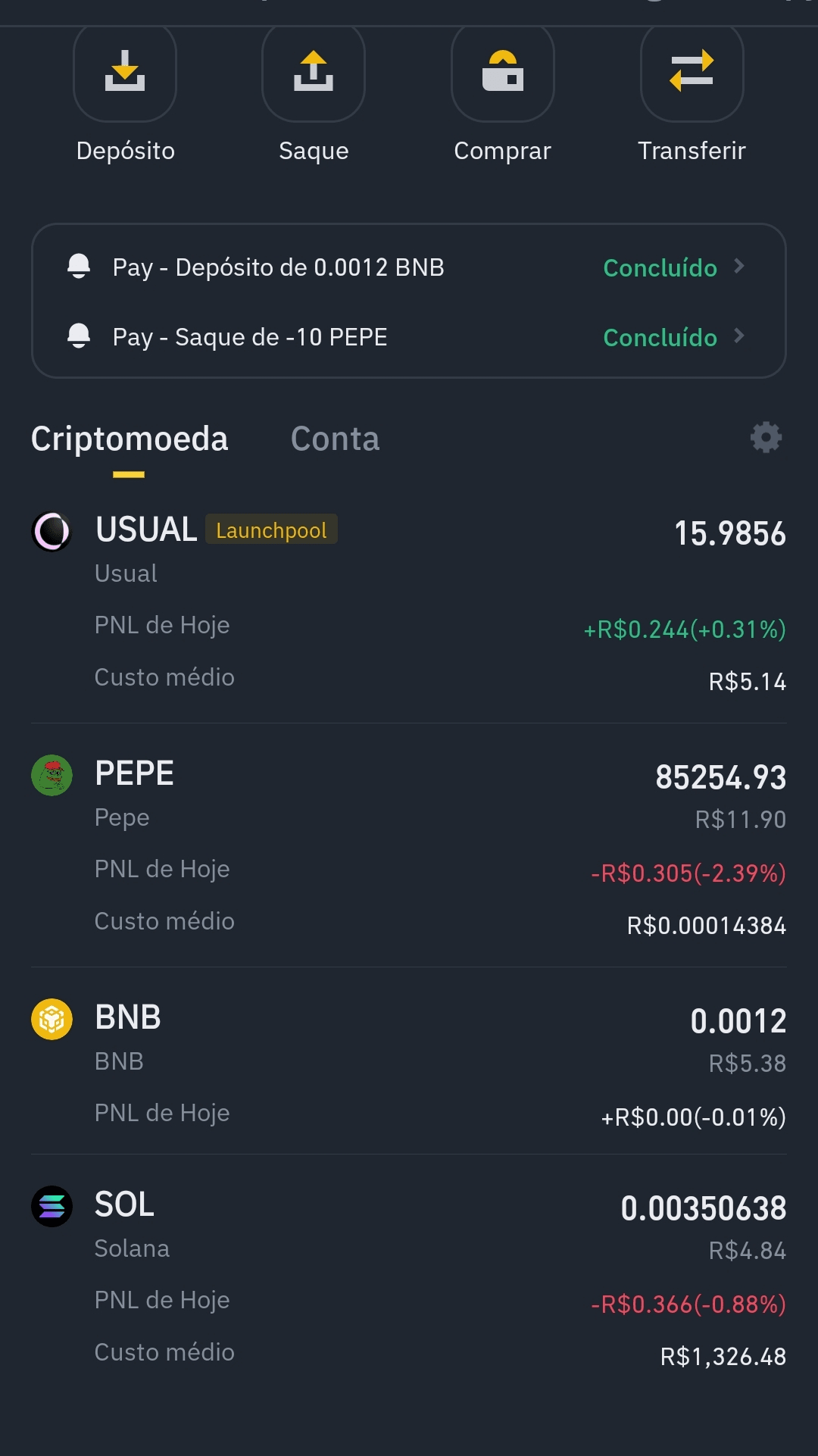Open asset list settings gear
818x1456 pixels.
pyautogui.click(x=766, y=438)
